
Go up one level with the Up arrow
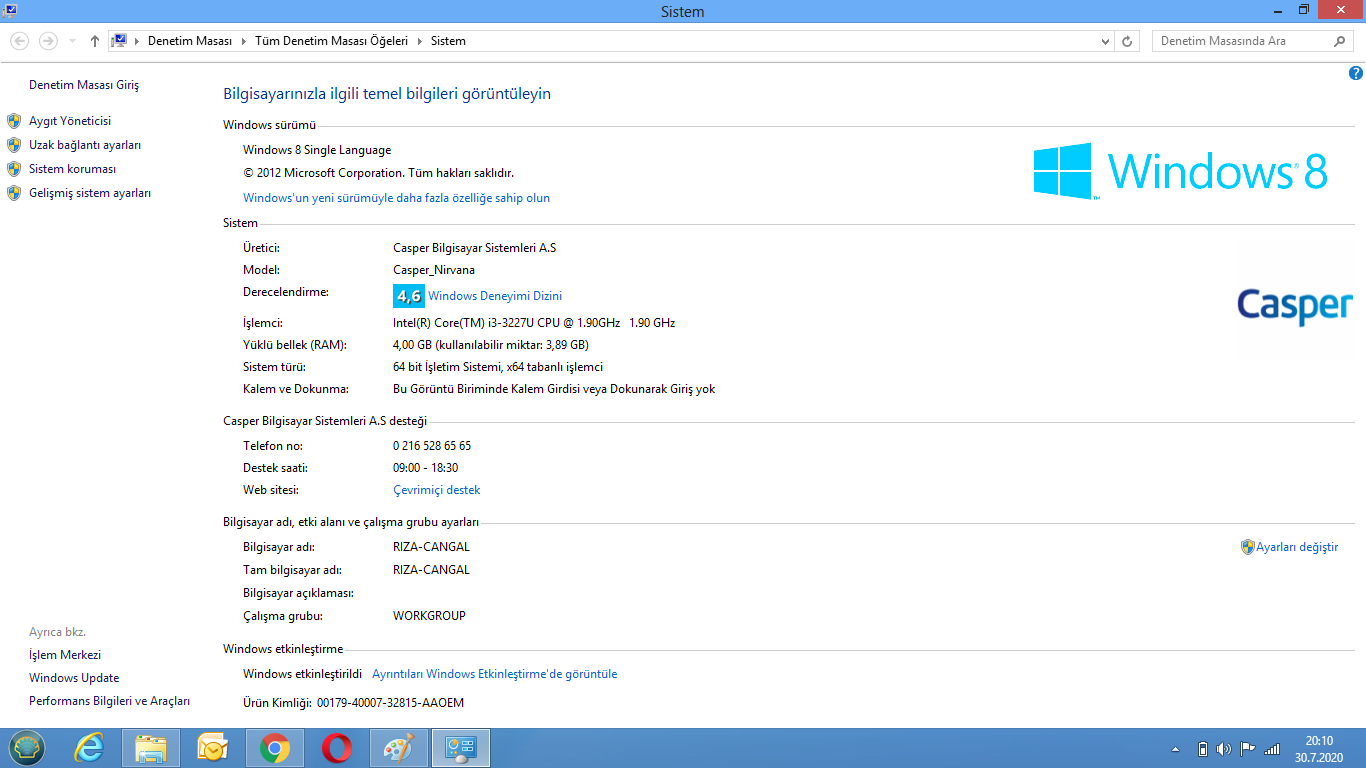pos(95,41)
